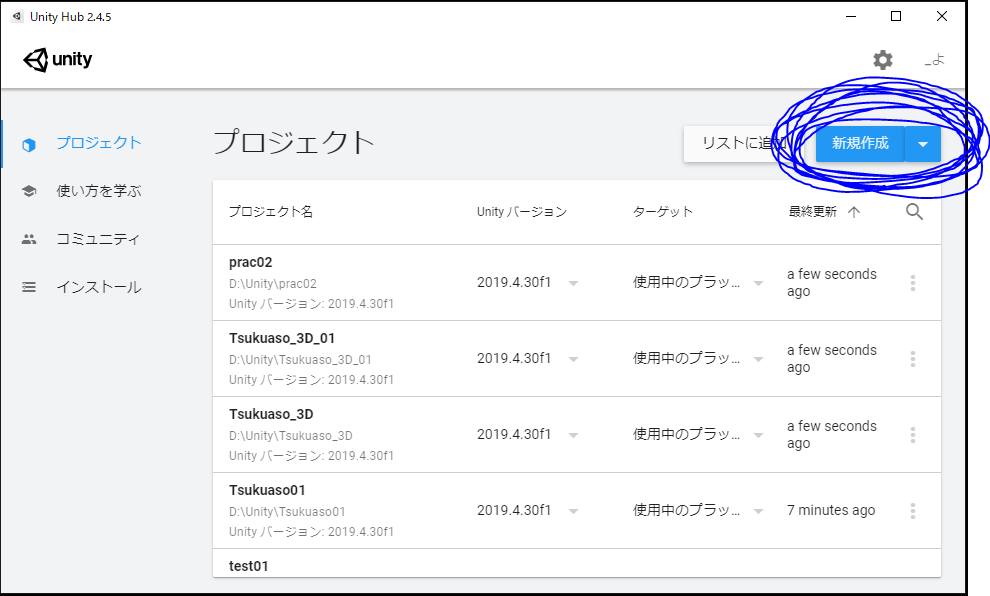Click the リストに追加 button
Viewport: 990px width, 596px height.
tap(737, 144)
